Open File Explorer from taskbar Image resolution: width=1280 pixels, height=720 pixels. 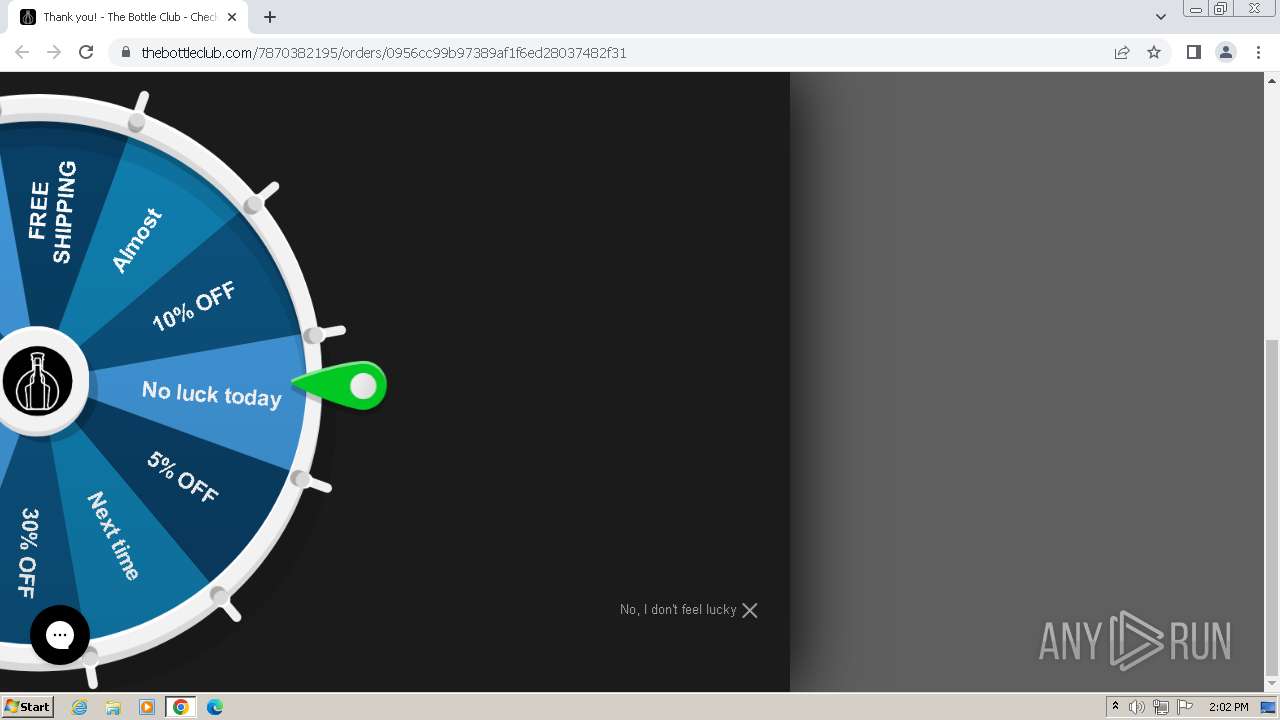(x=113, y=707)
